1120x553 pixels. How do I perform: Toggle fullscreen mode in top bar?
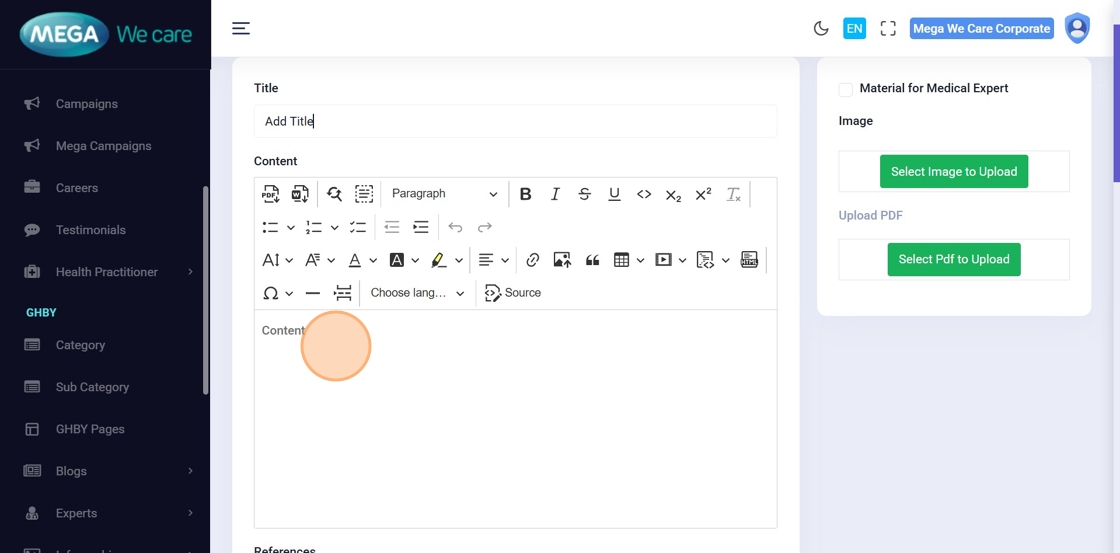pos(888,29)
